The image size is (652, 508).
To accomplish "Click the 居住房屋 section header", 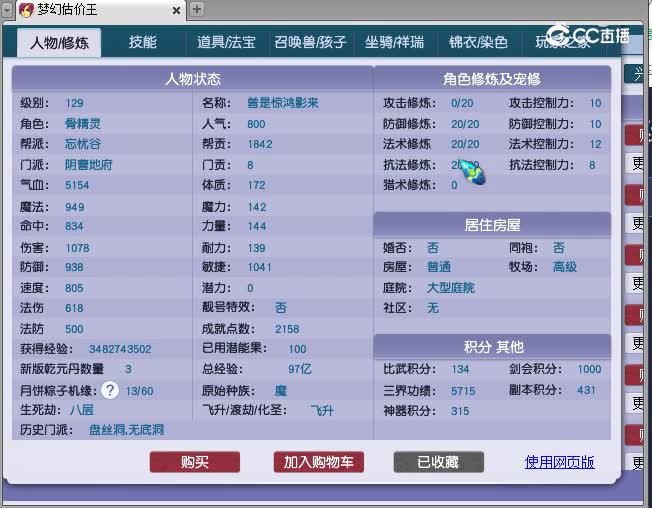I will point(492,225).
